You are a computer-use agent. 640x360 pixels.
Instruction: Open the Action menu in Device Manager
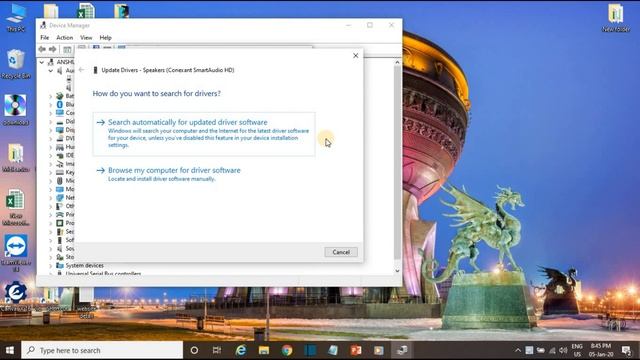click(64, 38)
